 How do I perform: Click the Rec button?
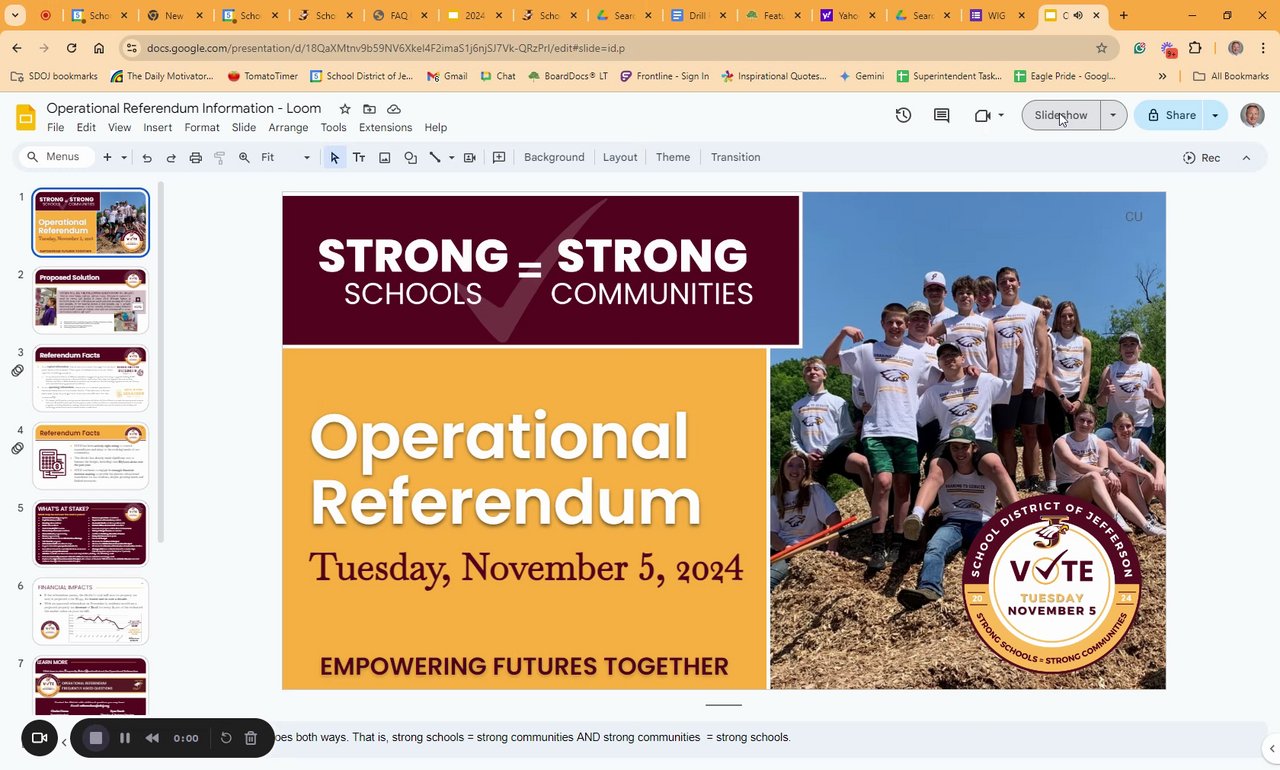tap(1201, 157)
